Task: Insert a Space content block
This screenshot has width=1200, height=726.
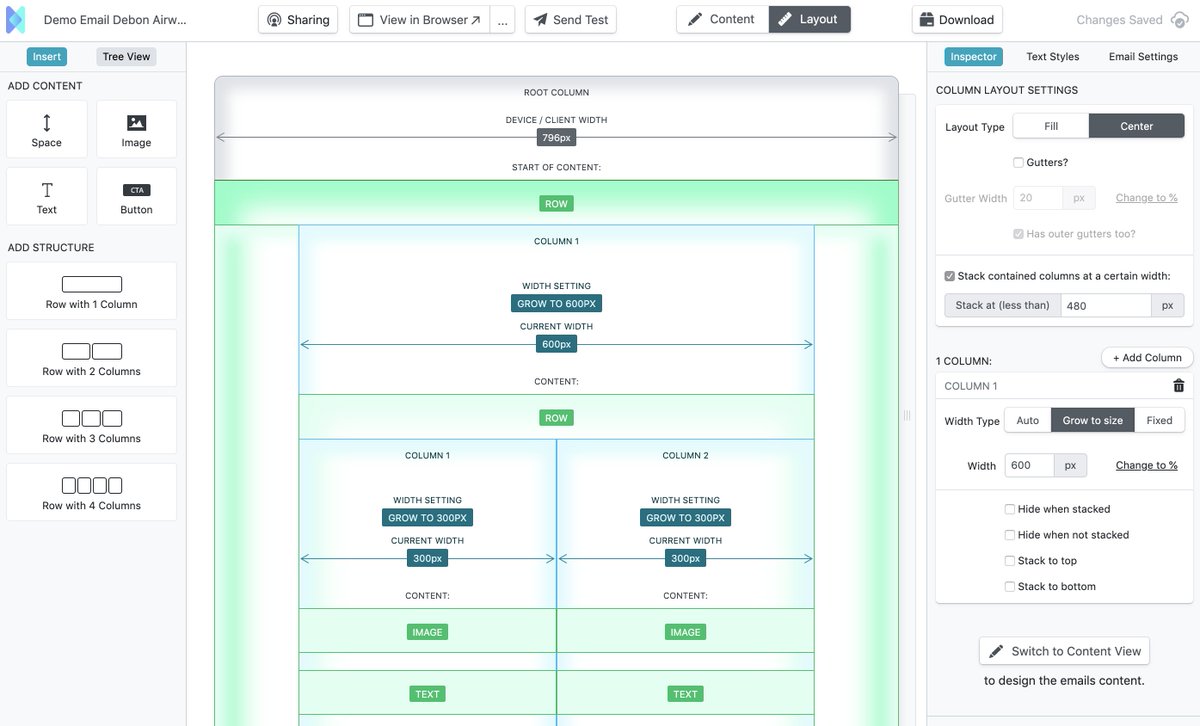Action: 47,129
